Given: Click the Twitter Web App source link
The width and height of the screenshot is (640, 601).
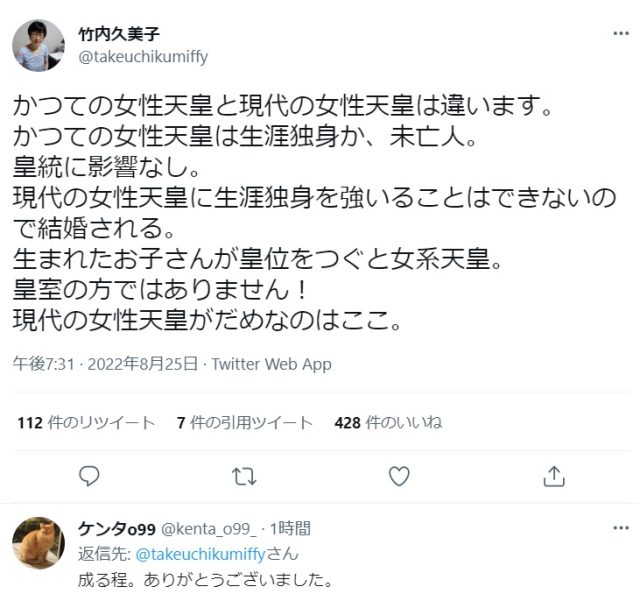Looking at the screenshot, I should pyautogui.click(x=271, y=365).
